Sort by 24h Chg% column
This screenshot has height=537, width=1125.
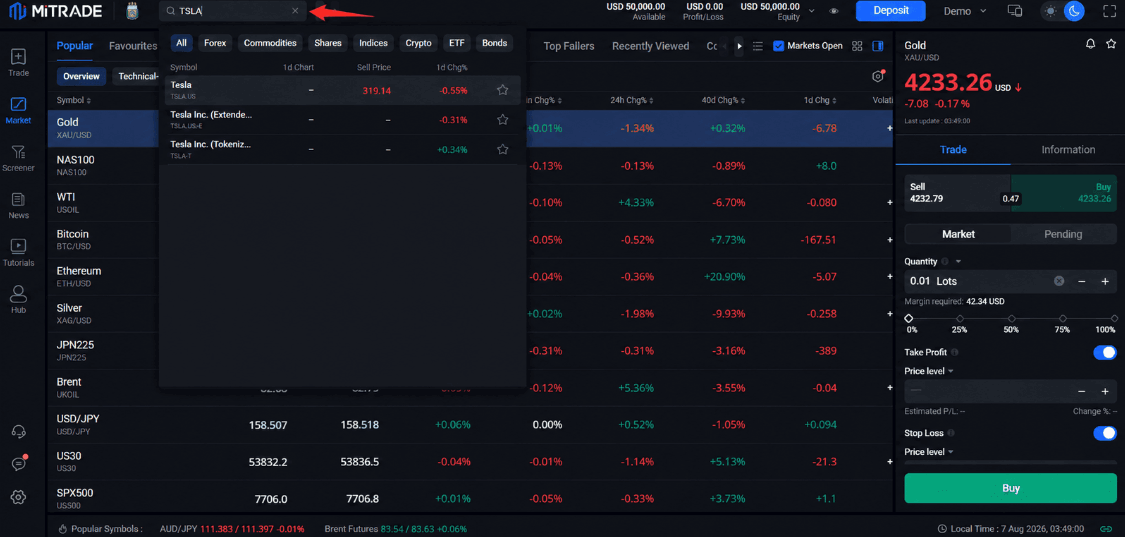pyautogui.click(x=631, y=101)
